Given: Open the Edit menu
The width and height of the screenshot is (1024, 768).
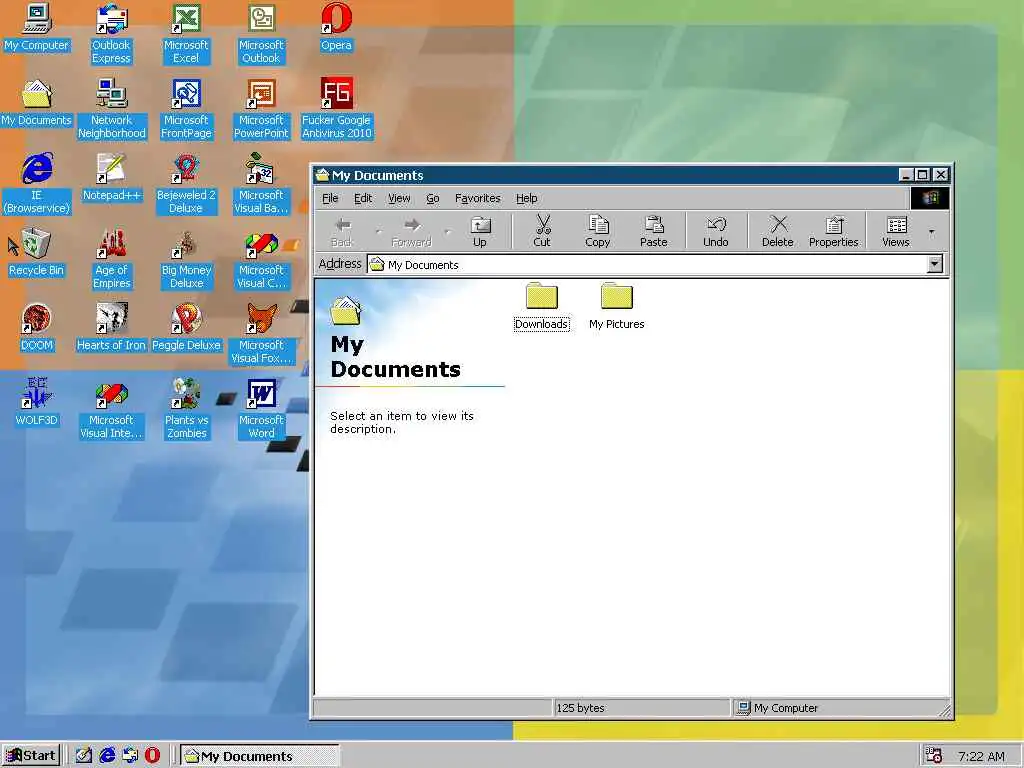Looking at the screenshot, I should pyautogui.click(x=363, y=198).
